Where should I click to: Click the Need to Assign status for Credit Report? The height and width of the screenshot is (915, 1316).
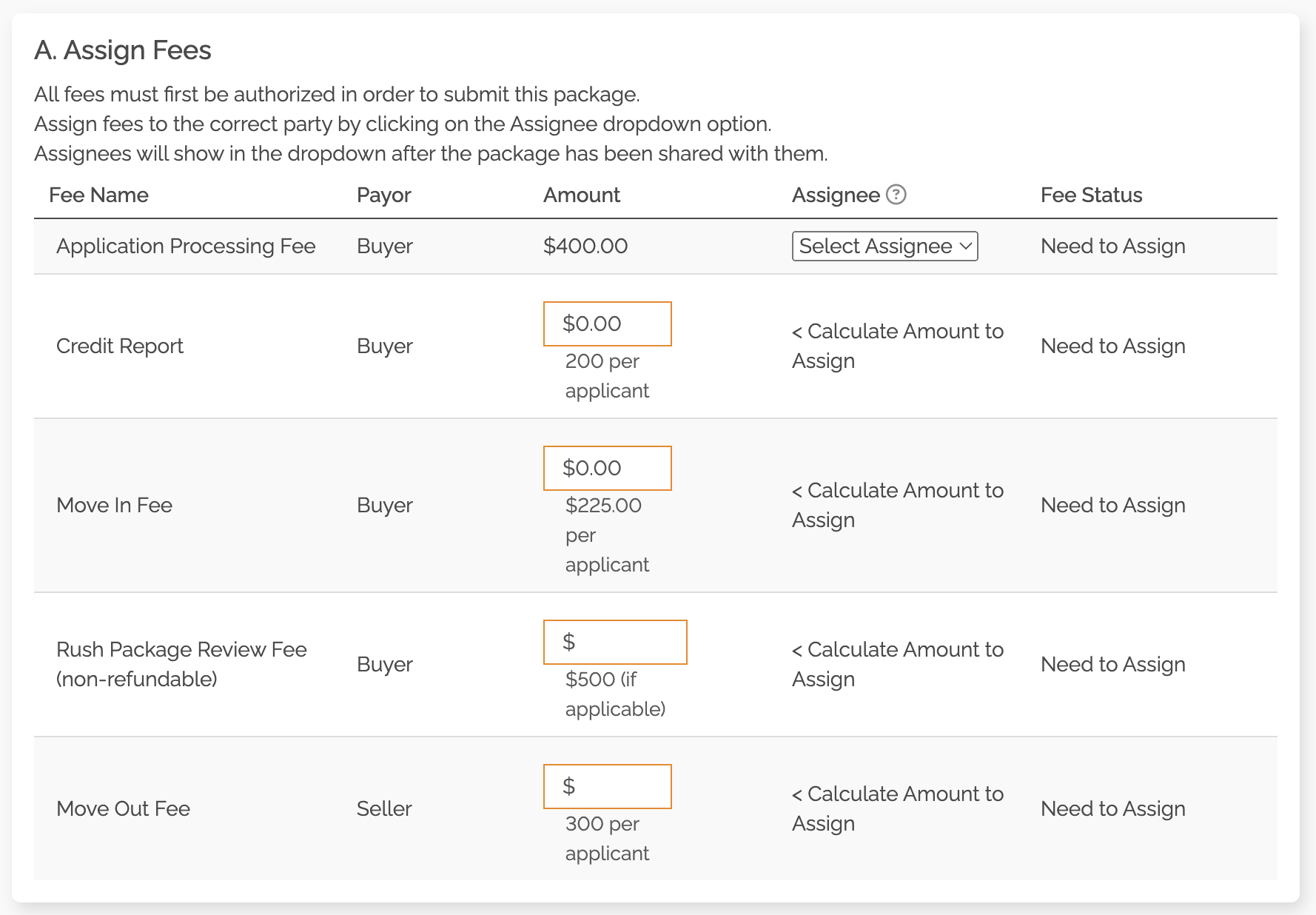pos(1112,346)
